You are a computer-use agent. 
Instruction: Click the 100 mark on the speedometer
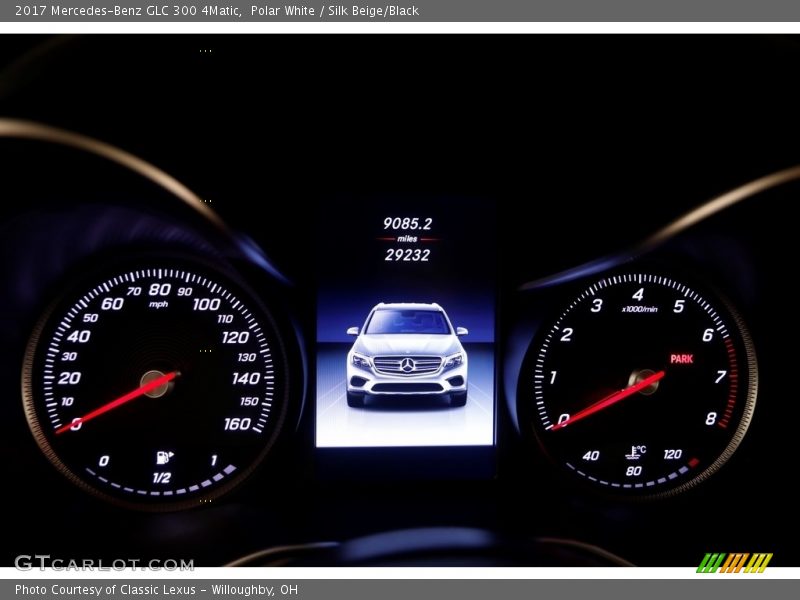[207, 304]
